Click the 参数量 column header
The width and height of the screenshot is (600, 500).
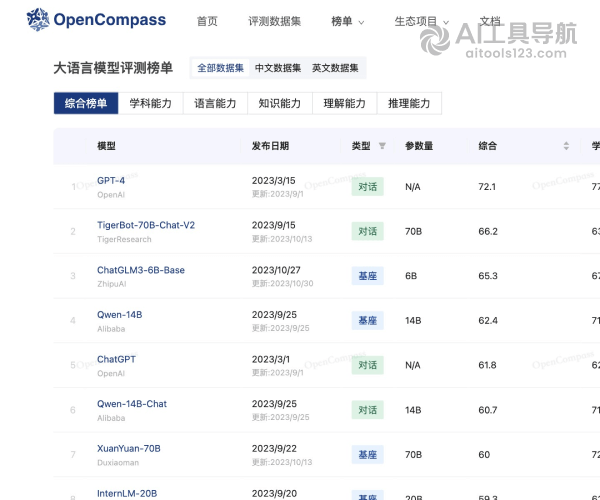pyautogui.click(x=419, y=146)
